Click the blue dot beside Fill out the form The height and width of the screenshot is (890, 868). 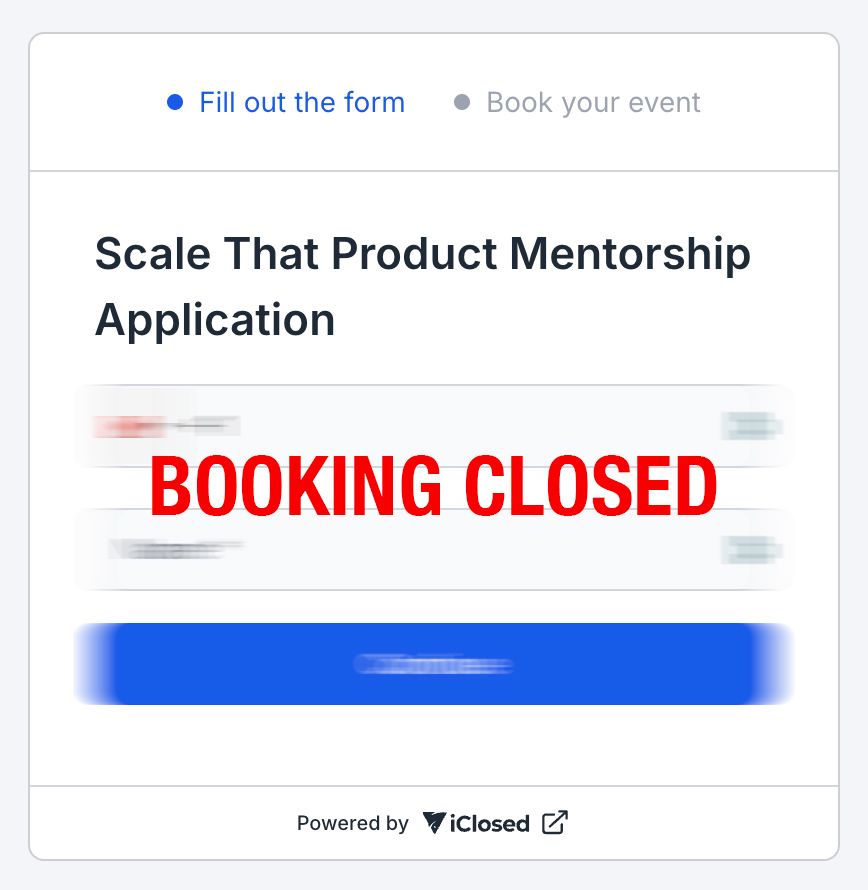point(175,102)
